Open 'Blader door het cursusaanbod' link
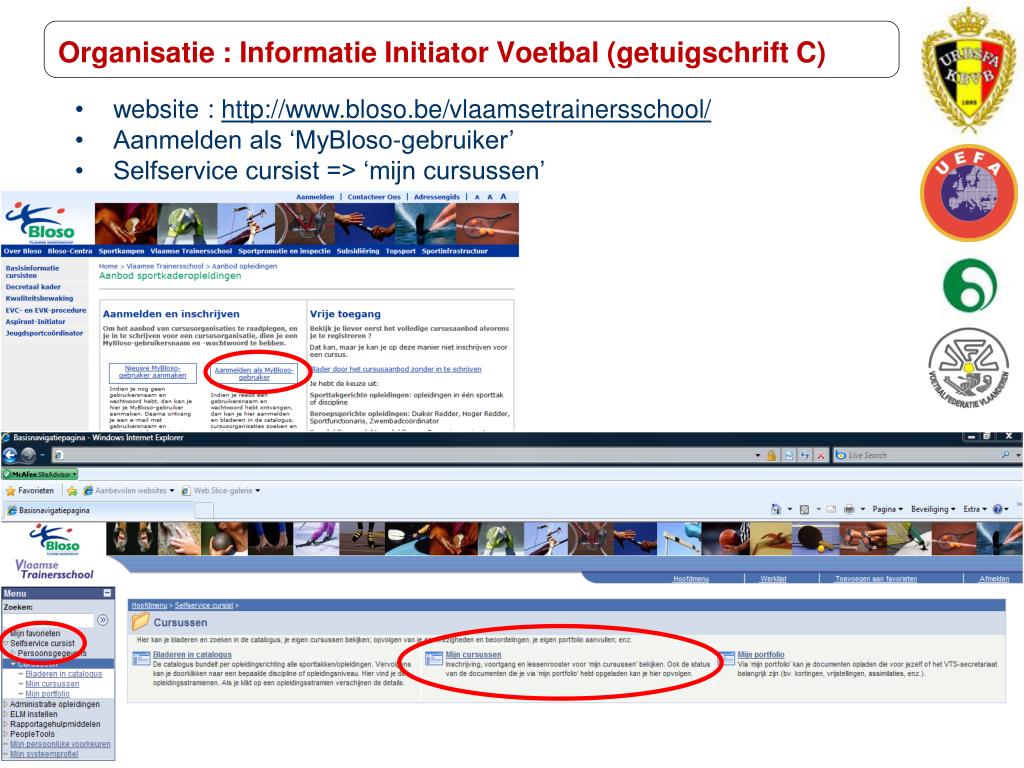Image resolution: width=1024 pixels, height=768 pixels. pyautogui.click(x=396, y=369)
